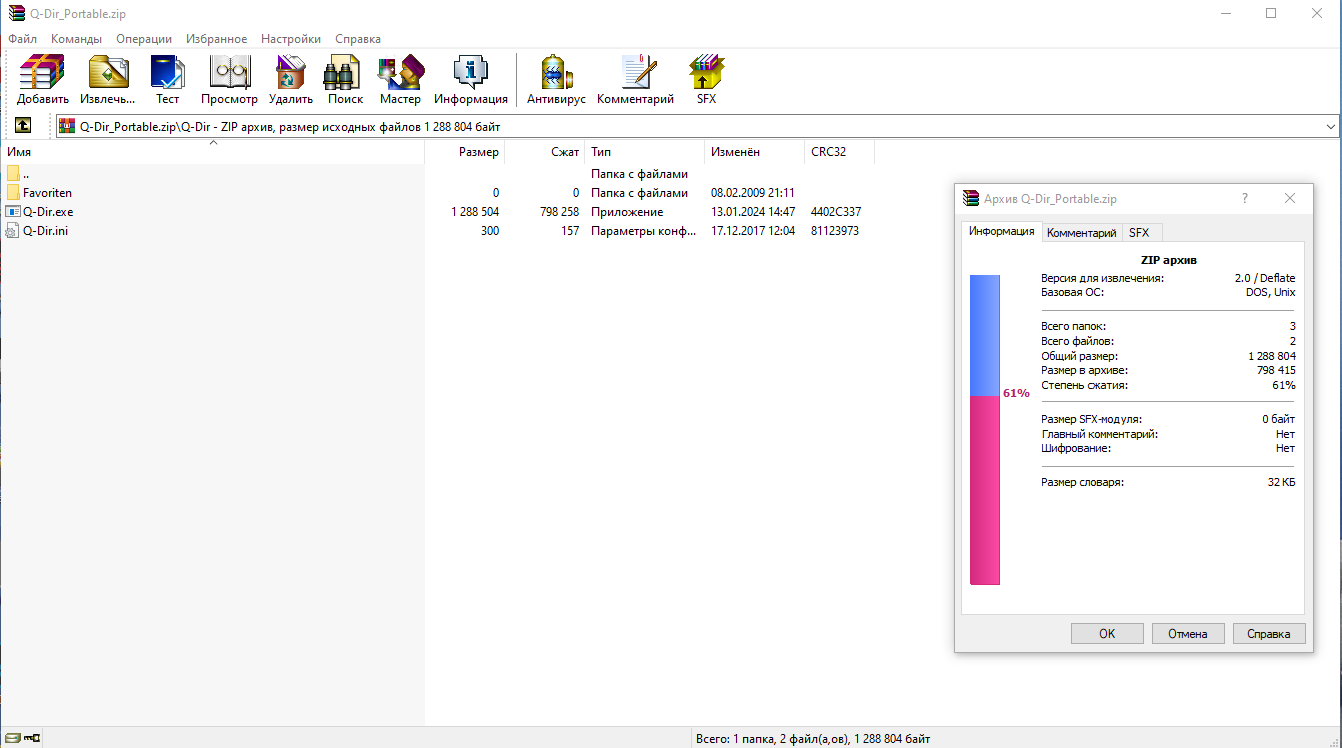The width and height of the screenshot is (1342, 748).
Task: Select the Q-Dir.exe file icon
Action: (13, 212)
